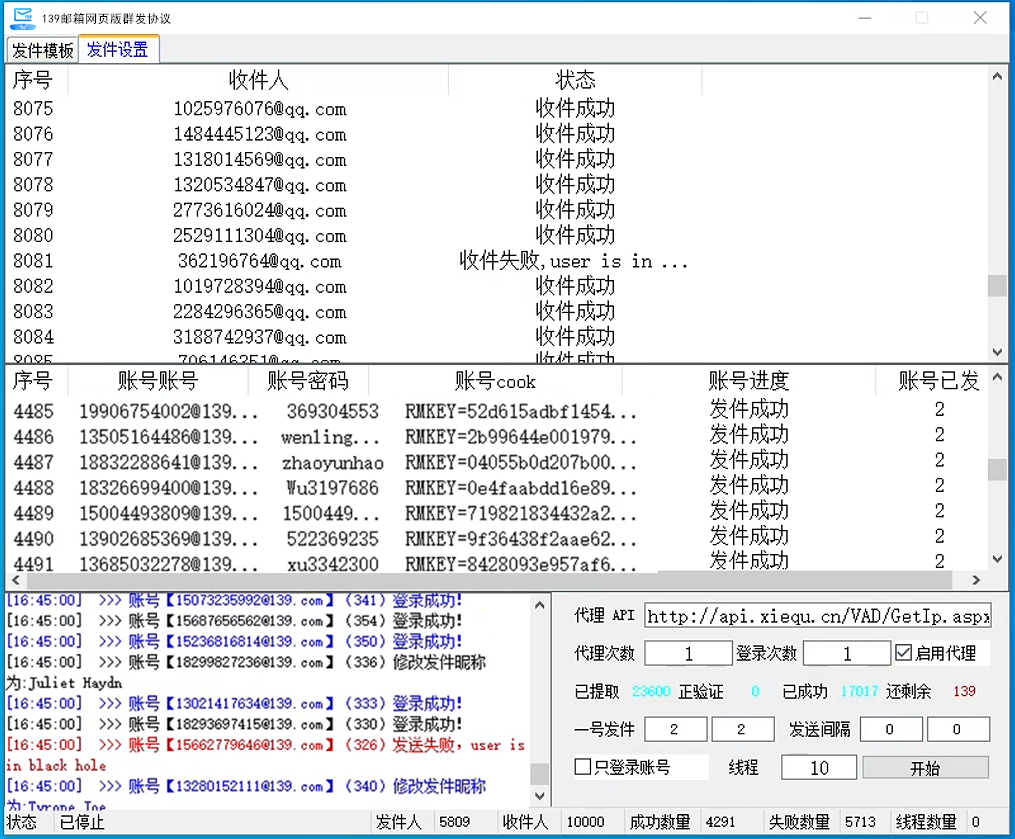Disable the 启用代理 checkbox
The image size is (1015, 839).
pos(904,653)
